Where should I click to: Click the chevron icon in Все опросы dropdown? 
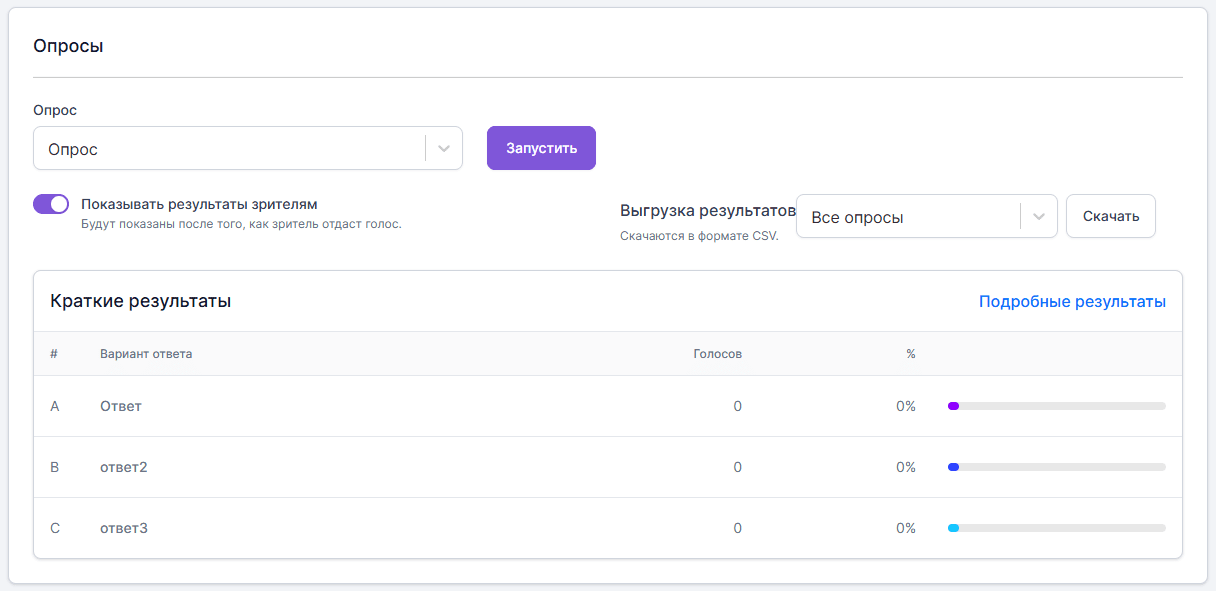pos(1039,216)
